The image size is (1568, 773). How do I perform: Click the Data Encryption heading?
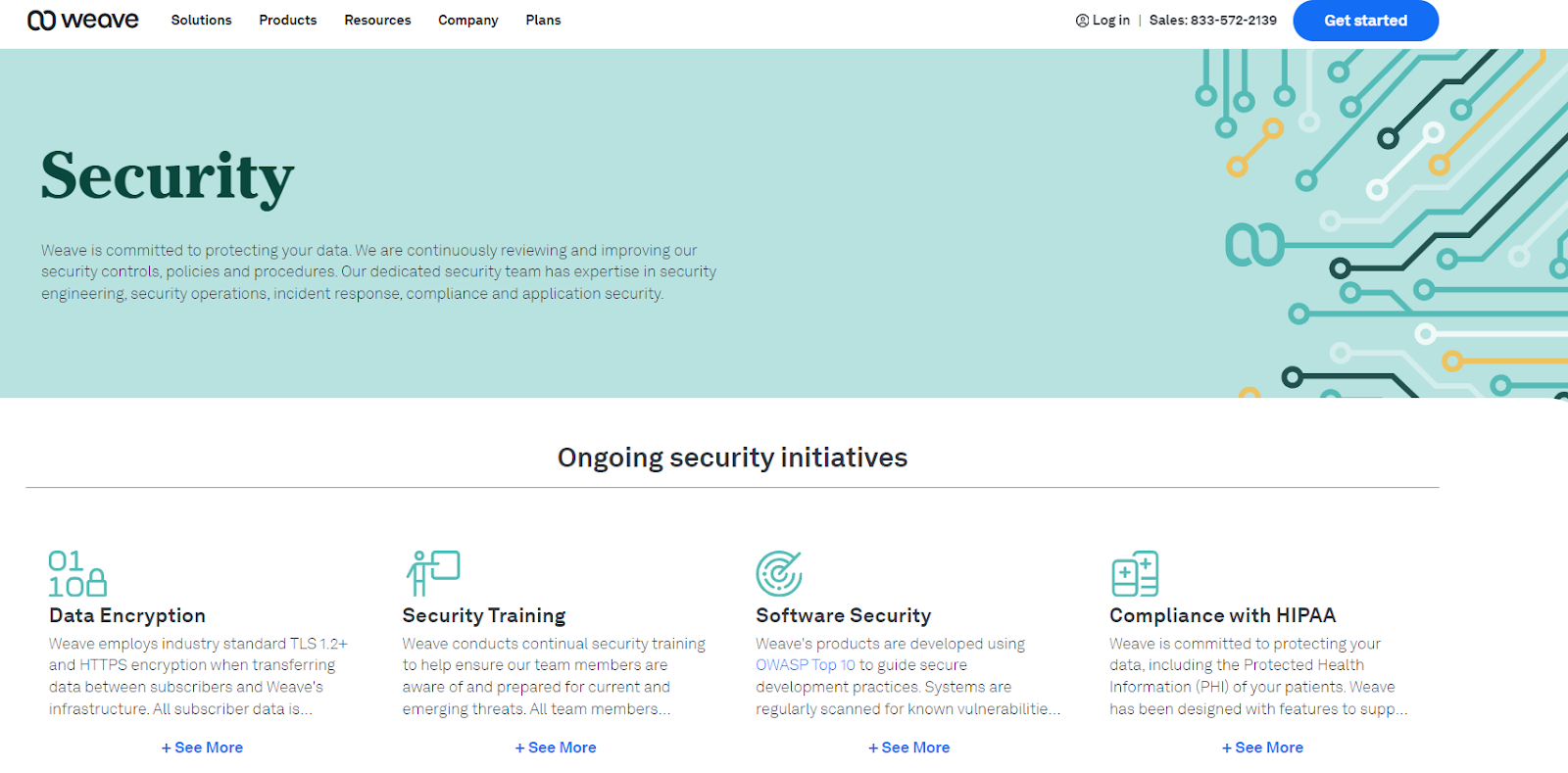(127, 615)
